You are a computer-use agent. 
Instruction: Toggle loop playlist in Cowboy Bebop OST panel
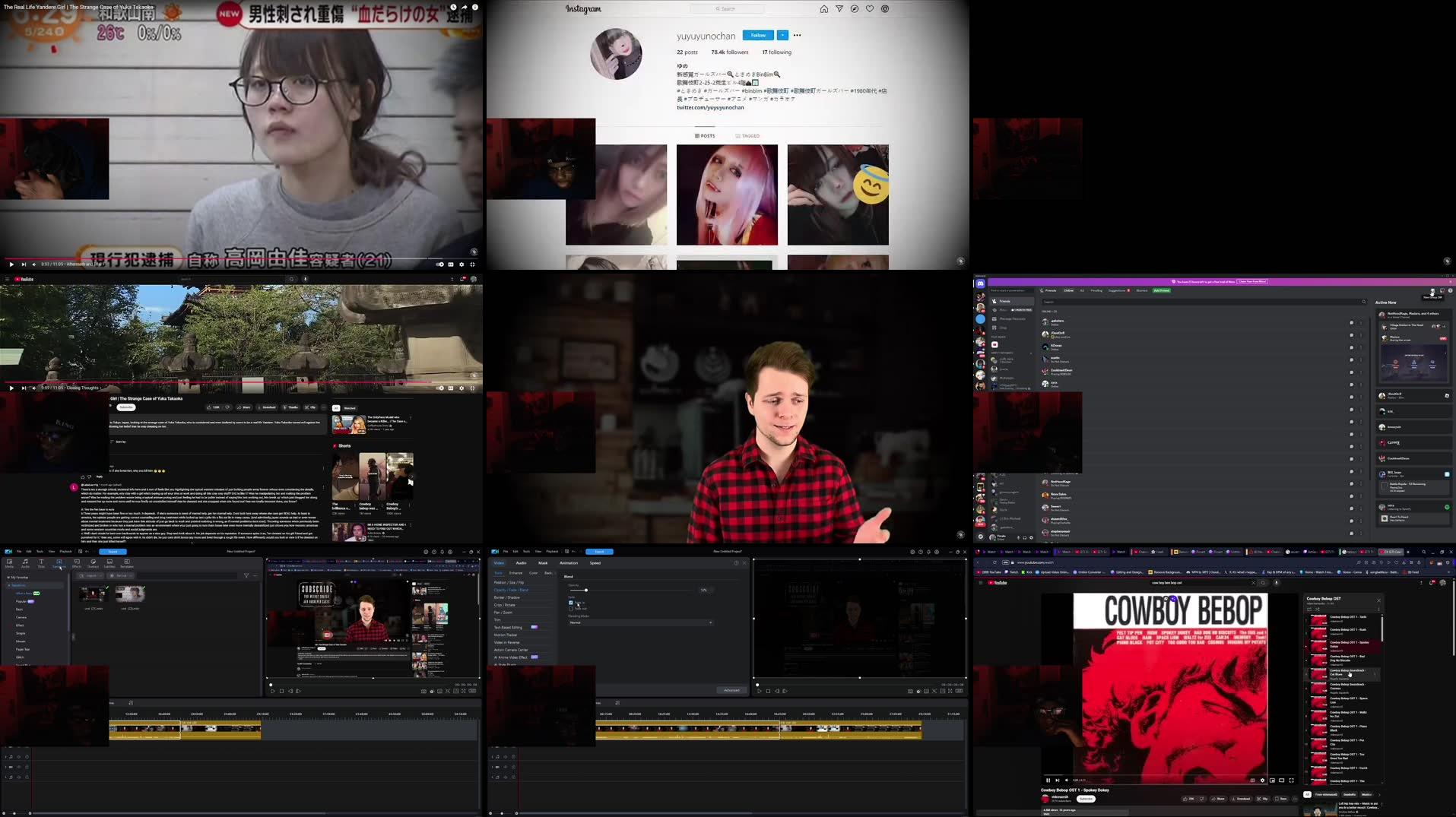tap(1309, 609)
